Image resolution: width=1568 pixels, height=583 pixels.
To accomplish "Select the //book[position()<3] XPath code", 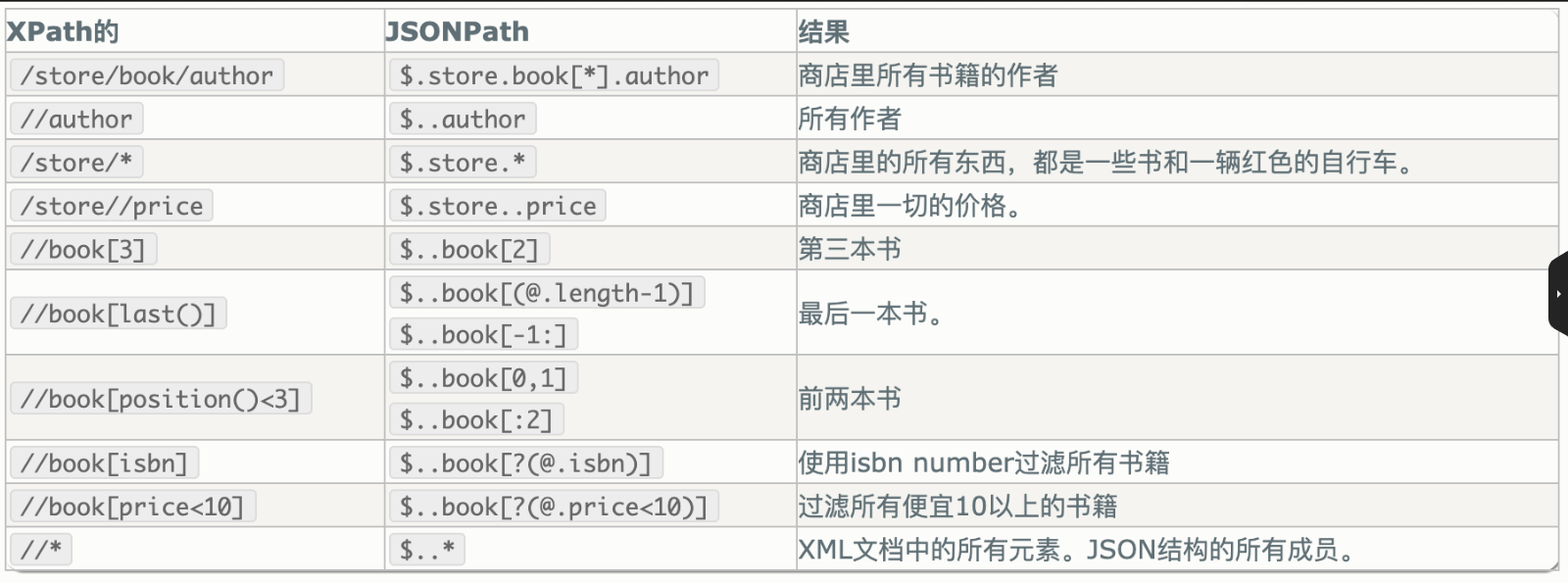I will pyautogui.click(x=161, y=399).
